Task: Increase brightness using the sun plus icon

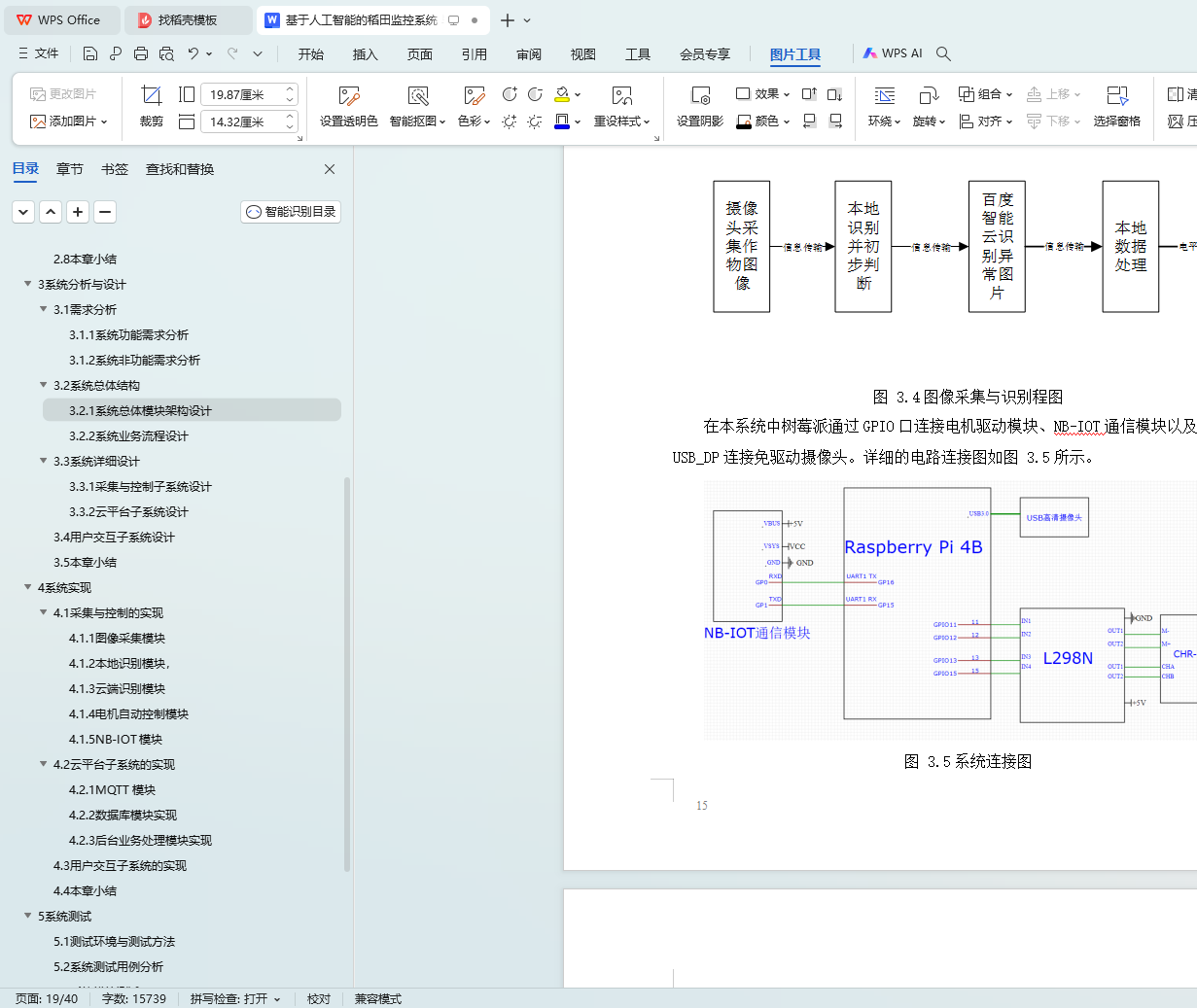Action: (510, 122)
